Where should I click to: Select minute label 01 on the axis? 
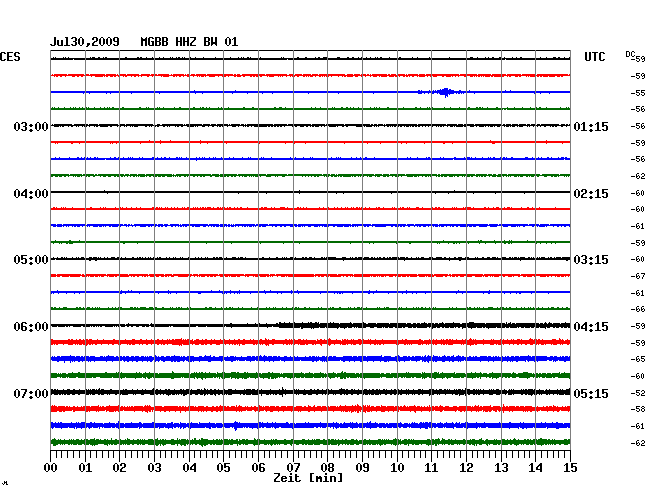point(85,468)
